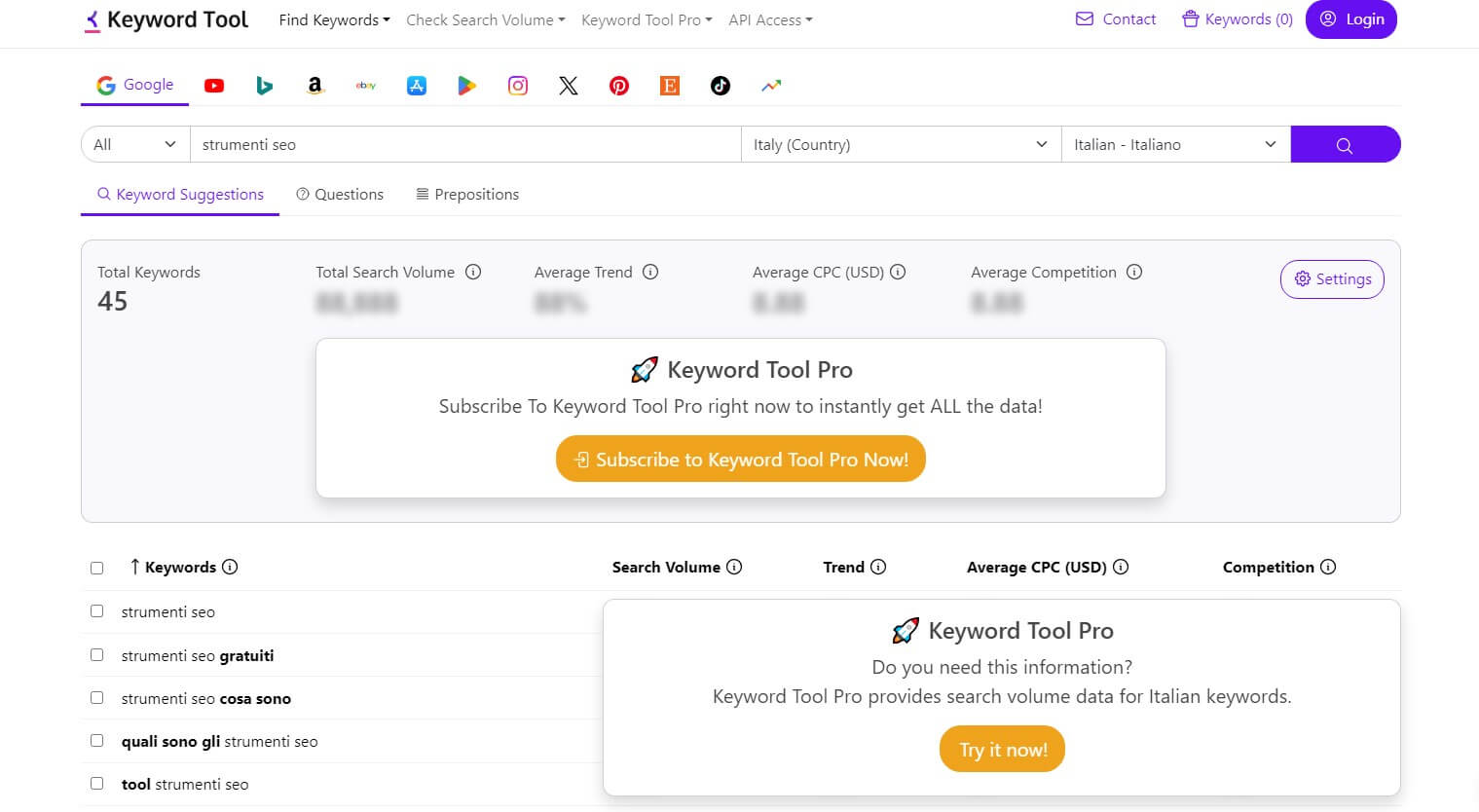The height and width of the screenshot is (812, 1479).
Task: Open the Keywords (0) basket
Action: point(1238,18)
